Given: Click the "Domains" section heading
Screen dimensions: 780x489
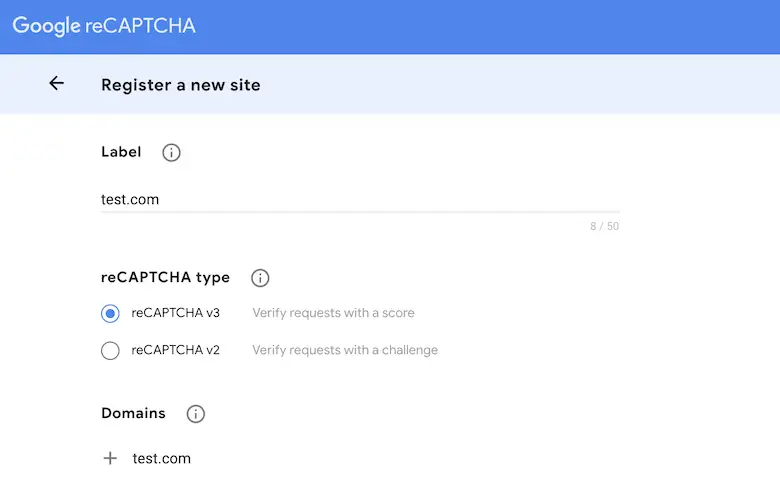Looking at the screenshot, I should coord(134,413).
